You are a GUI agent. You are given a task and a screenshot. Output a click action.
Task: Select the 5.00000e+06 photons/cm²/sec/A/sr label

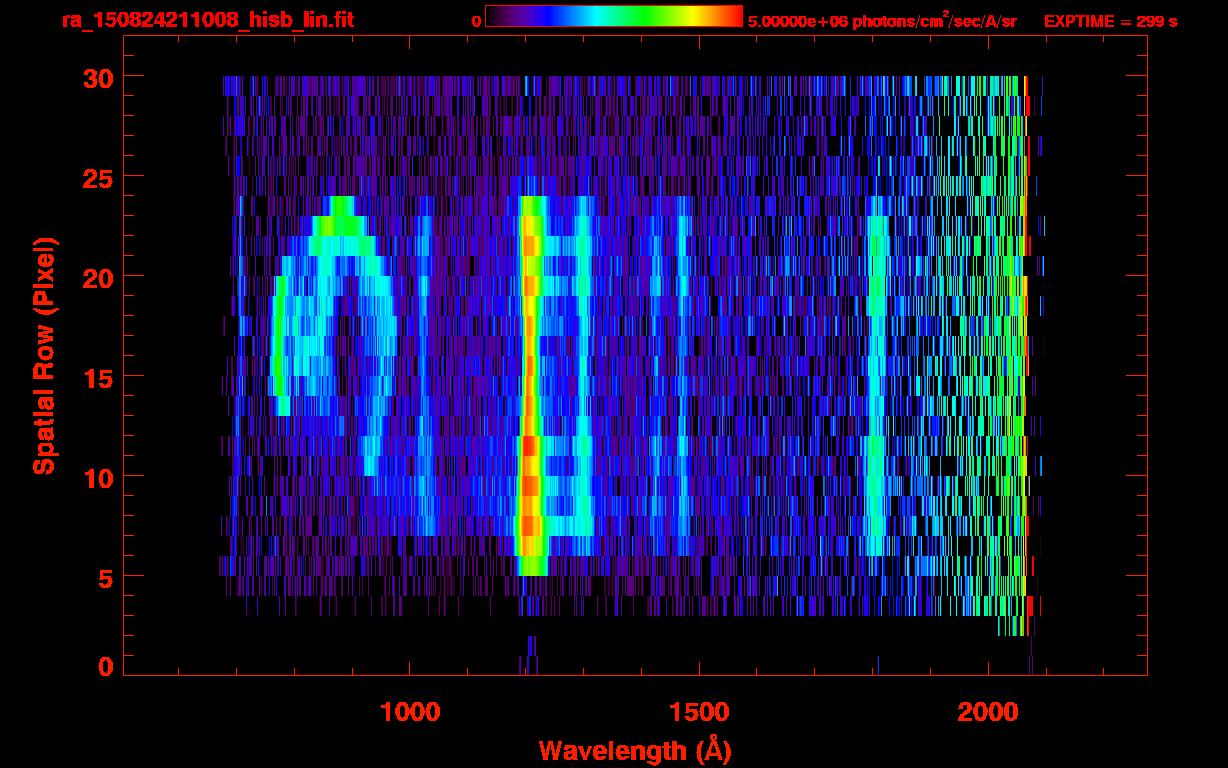click(x=881, y=21)
